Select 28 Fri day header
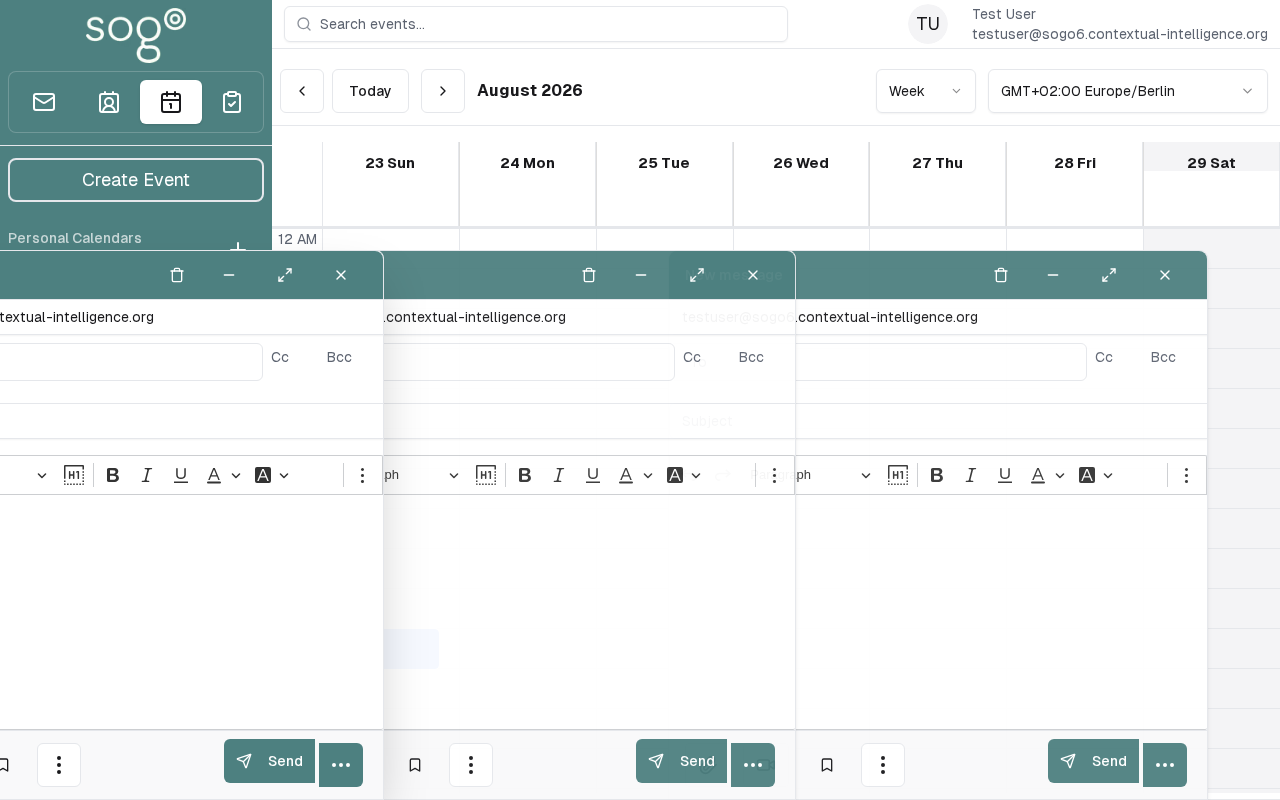The width and height of the screenshot is (1280, 800). click(1075, 163)
